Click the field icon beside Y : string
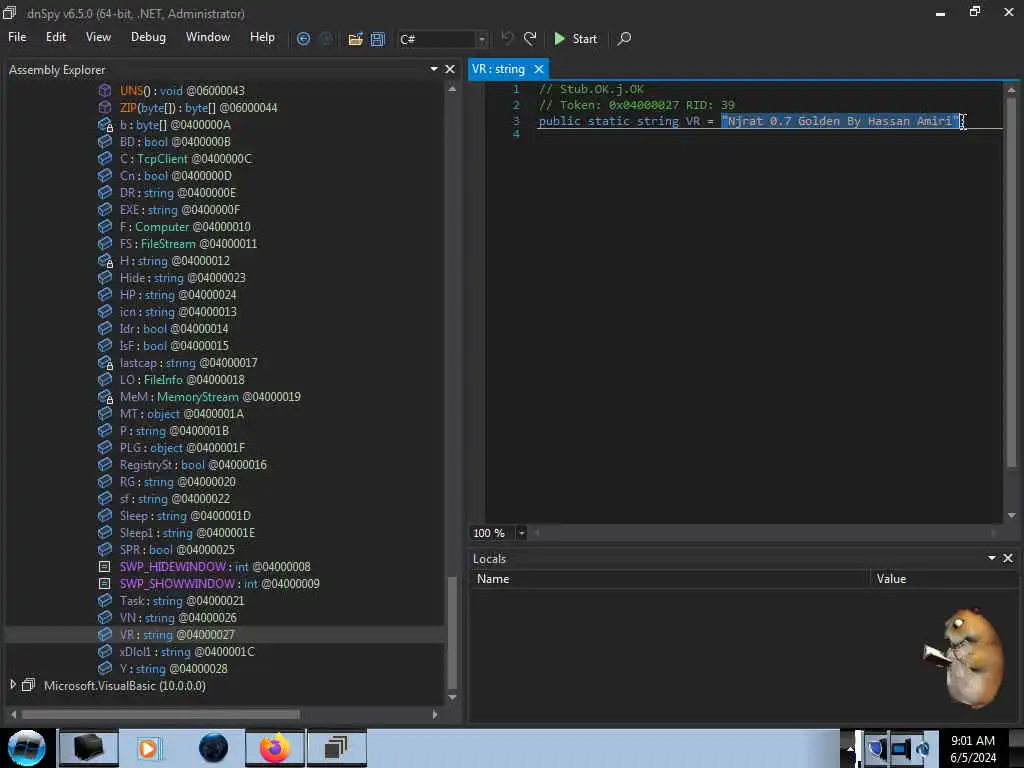Image resolution: width=1024 pixels, height=768 pixels. pyautogui.click(x=104, y=669)
